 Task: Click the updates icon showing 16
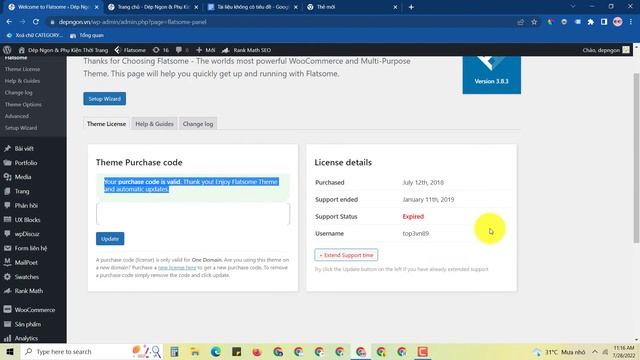click(x=160, y=50)
